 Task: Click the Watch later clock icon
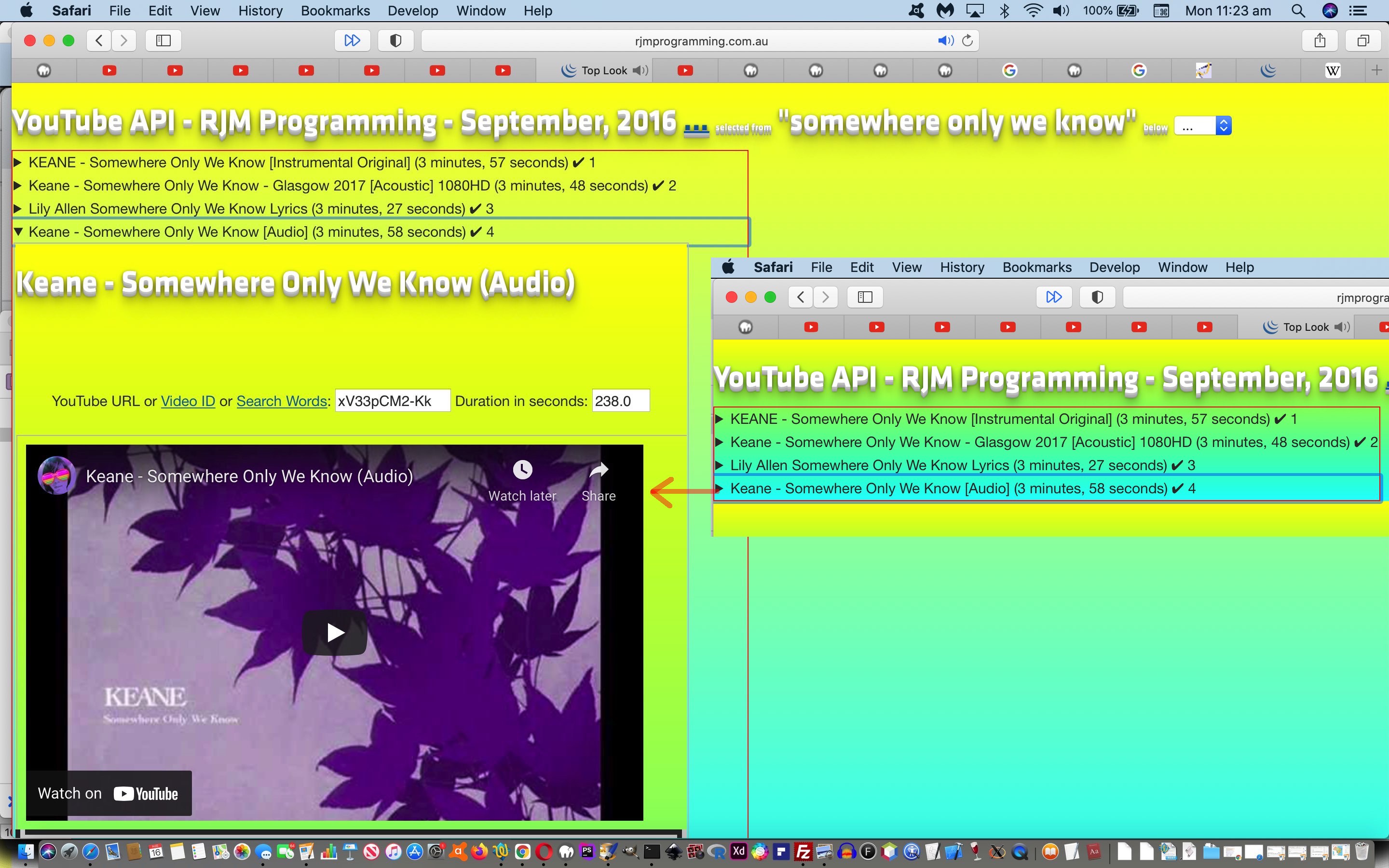pyautogui.click(x=522, y=470)
